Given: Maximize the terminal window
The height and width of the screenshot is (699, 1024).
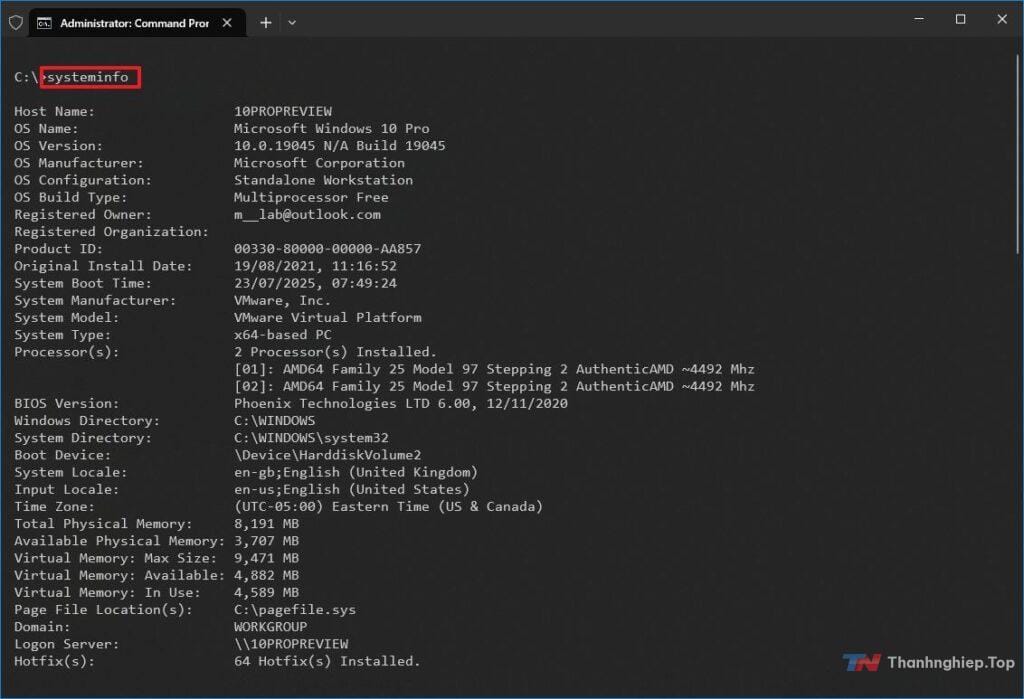Looking at the screenshot, I should coord(961,19).
